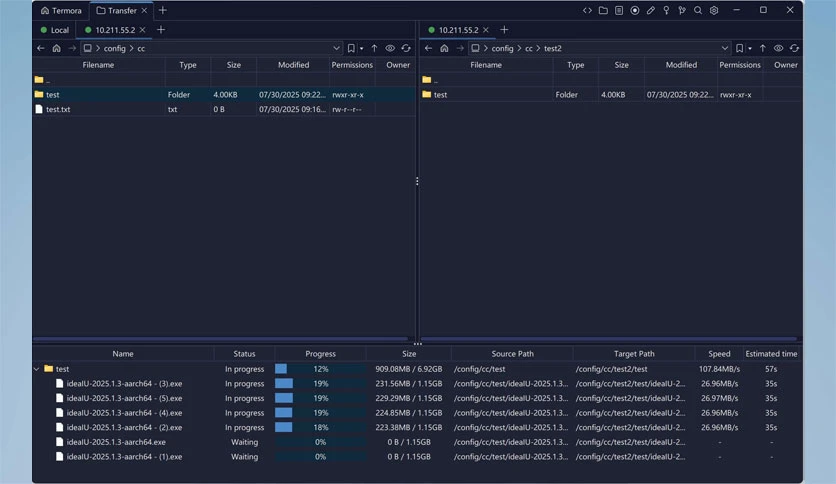This screenshot has width=836, height=484.
Task: Go forward in right pane navigation
Action: [460, 48]
